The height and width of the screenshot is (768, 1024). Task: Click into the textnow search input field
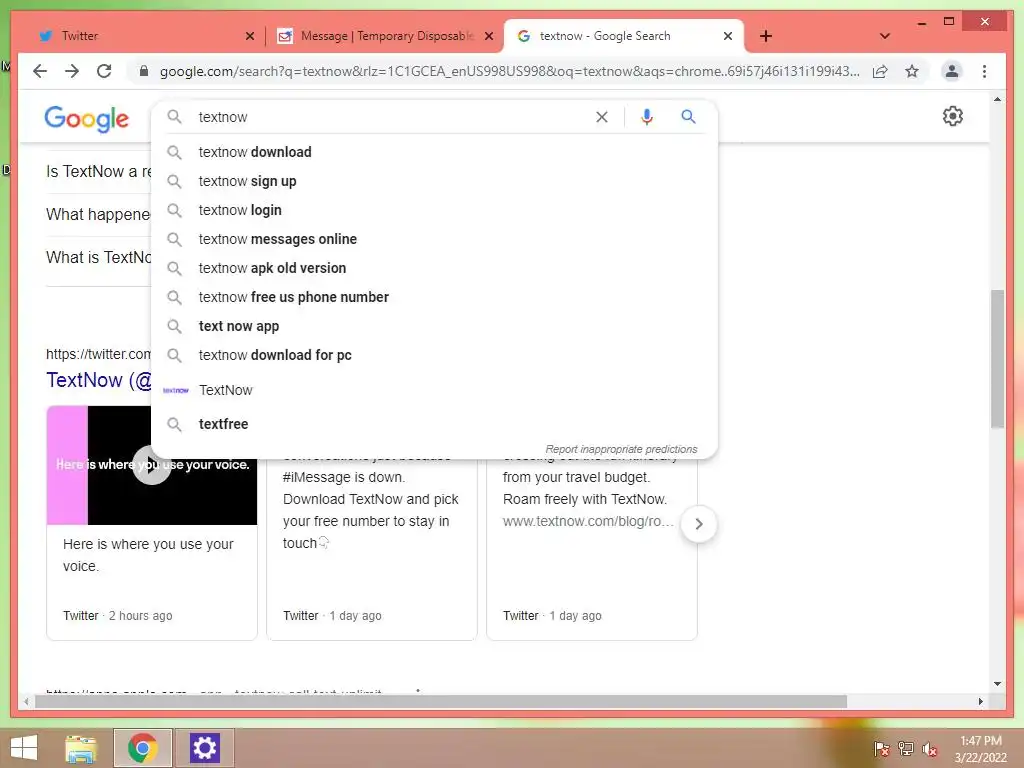(x=392, y=117)
